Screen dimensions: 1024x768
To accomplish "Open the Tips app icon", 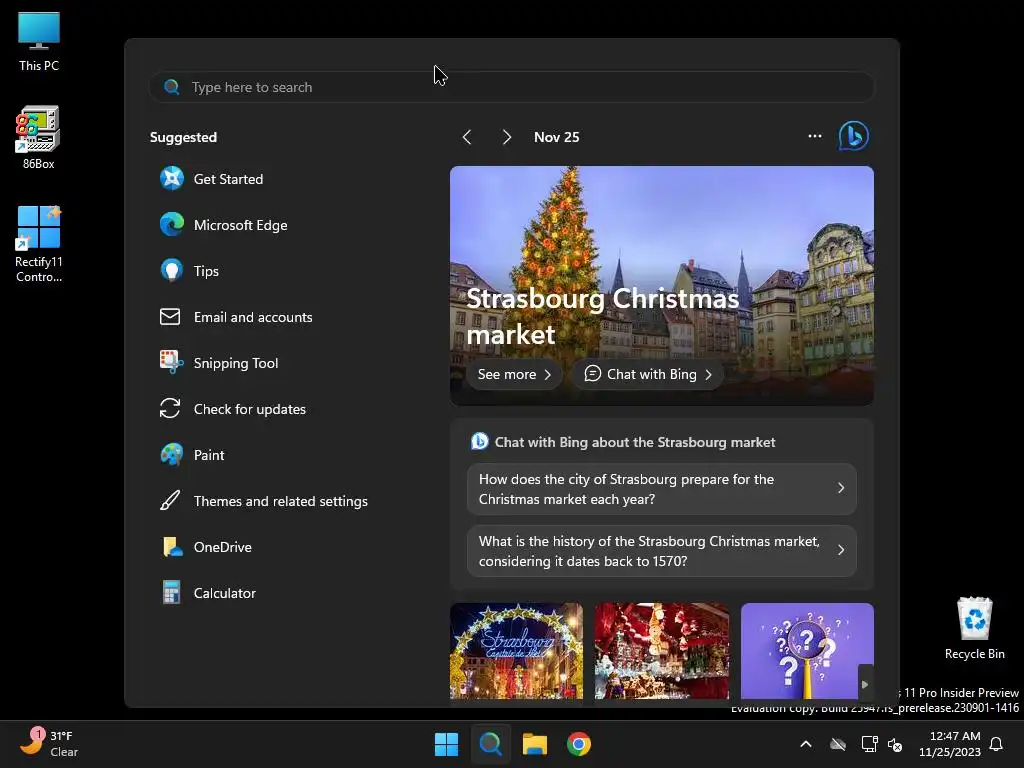I will [172, 270].
